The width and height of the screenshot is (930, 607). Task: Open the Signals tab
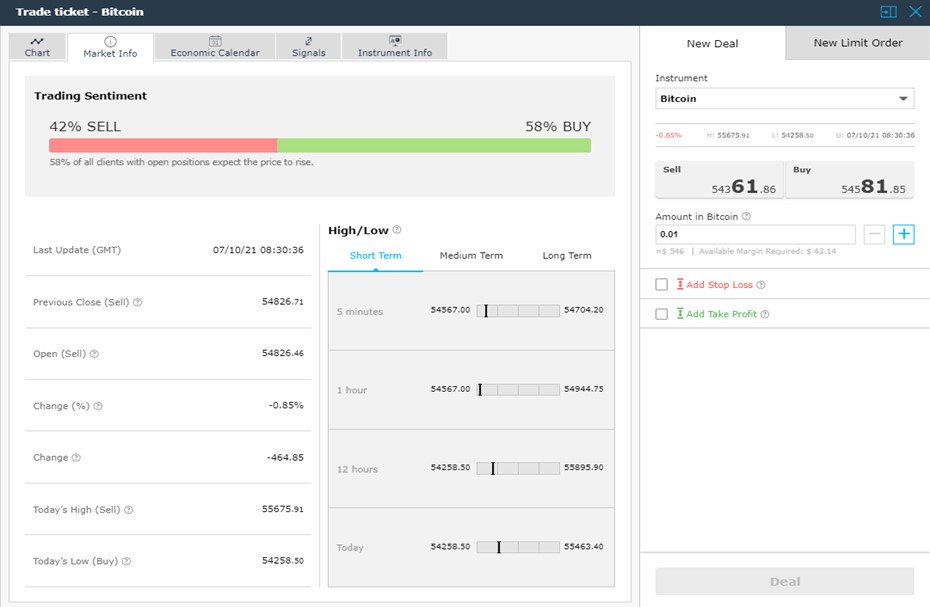click(308, 46)
